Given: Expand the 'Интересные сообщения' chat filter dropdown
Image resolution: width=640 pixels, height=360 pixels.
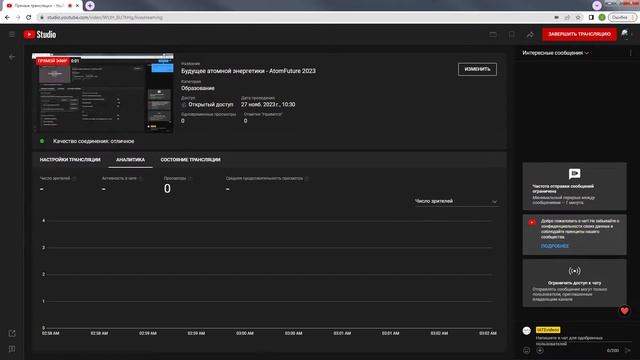Looking at the screenshot, I should tap(556, 53).
